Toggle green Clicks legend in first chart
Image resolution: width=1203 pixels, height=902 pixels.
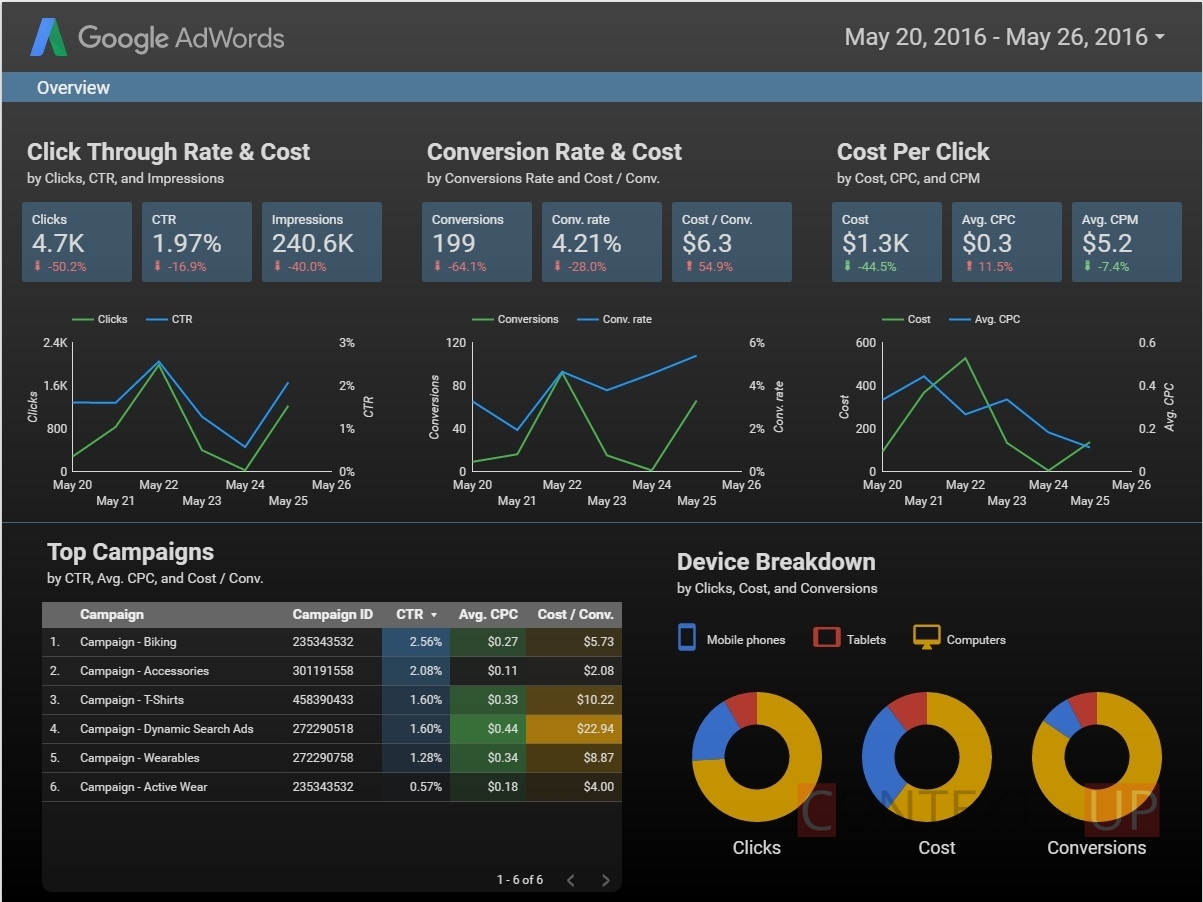tap(100, 319)
